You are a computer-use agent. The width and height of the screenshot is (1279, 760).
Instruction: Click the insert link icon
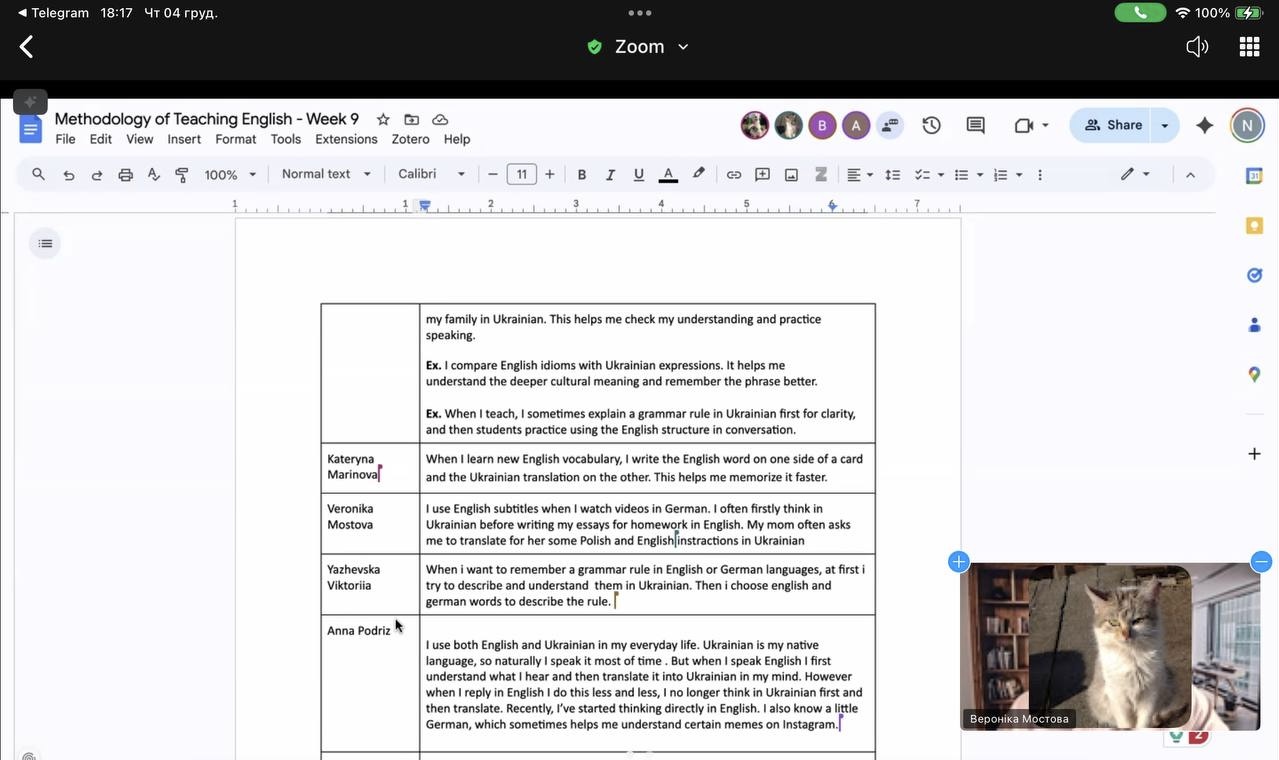(733, 175)
